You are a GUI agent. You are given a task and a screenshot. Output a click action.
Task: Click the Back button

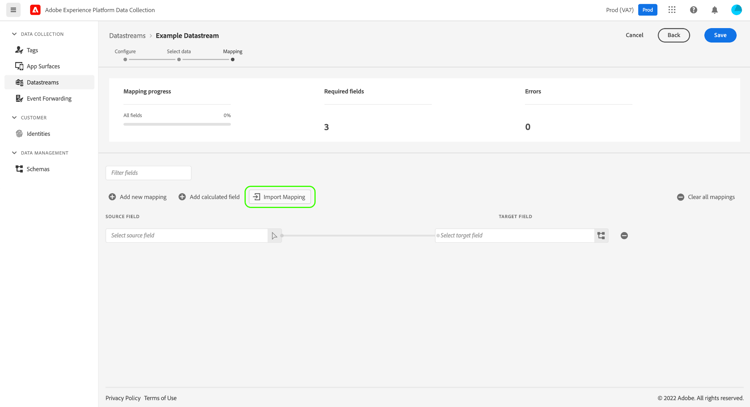pyautogui.click(x=673, y=35)
